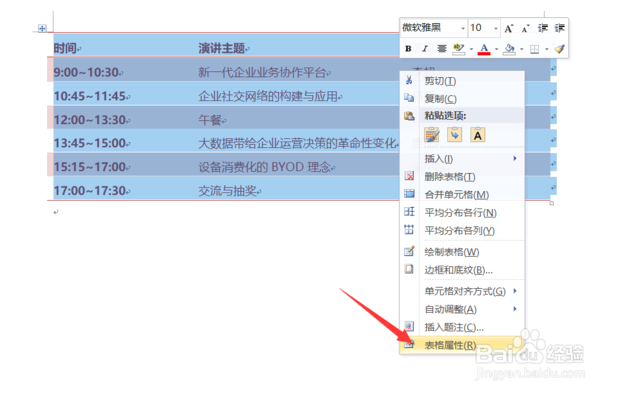The width and height of the screenshot is (620, 395).
Task: Expand font color dropdown arrow
Action: 497,49
